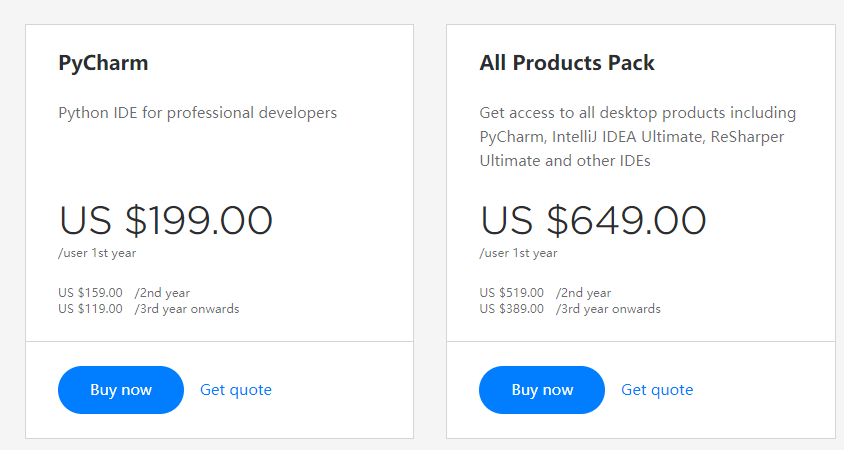Select the All Products Pack heading
Screen dimensions: 844x450
(x=567, y=63)
